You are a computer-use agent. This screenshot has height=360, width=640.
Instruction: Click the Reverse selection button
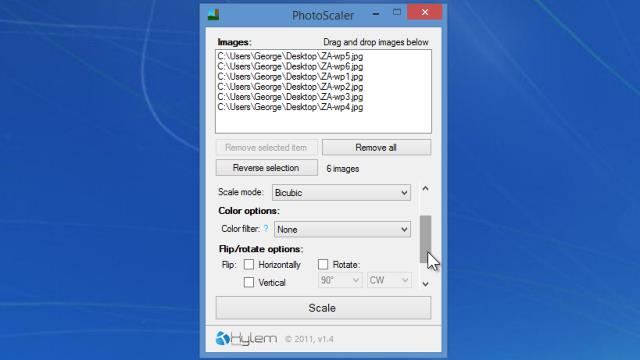267,168
